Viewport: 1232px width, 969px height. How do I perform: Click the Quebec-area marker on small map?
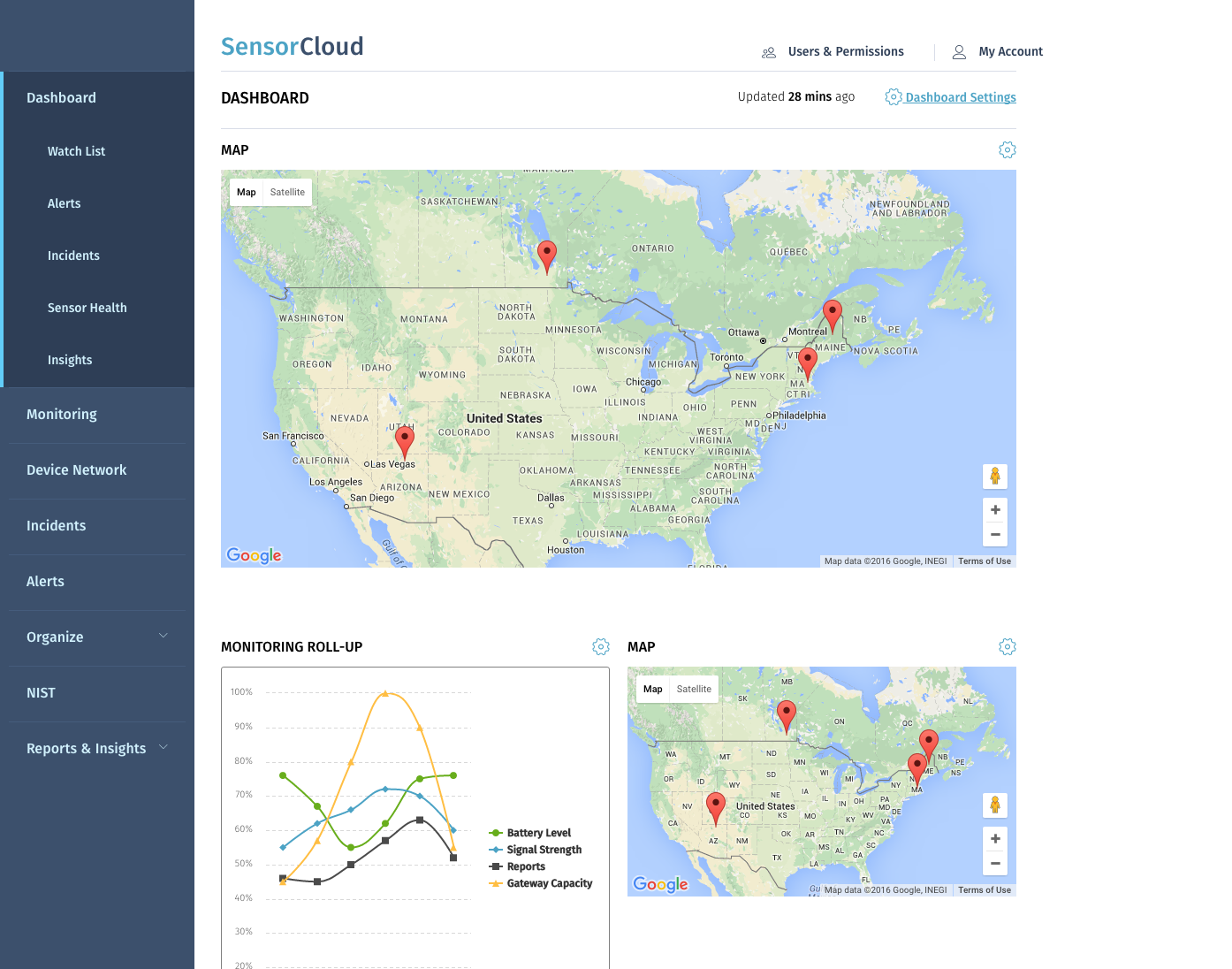pos(928,746)
